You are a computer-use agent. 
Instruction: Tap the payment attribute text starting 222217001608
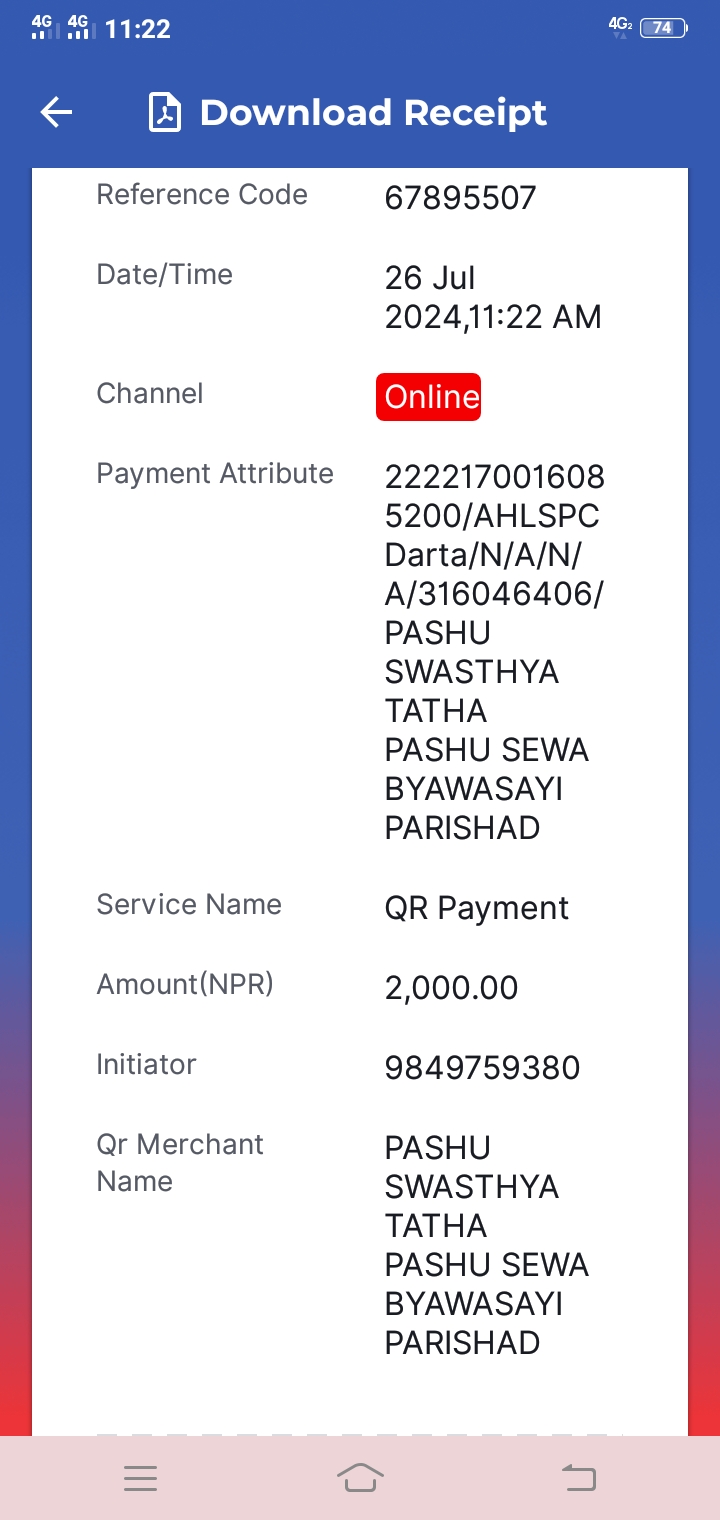coord(495,652)
